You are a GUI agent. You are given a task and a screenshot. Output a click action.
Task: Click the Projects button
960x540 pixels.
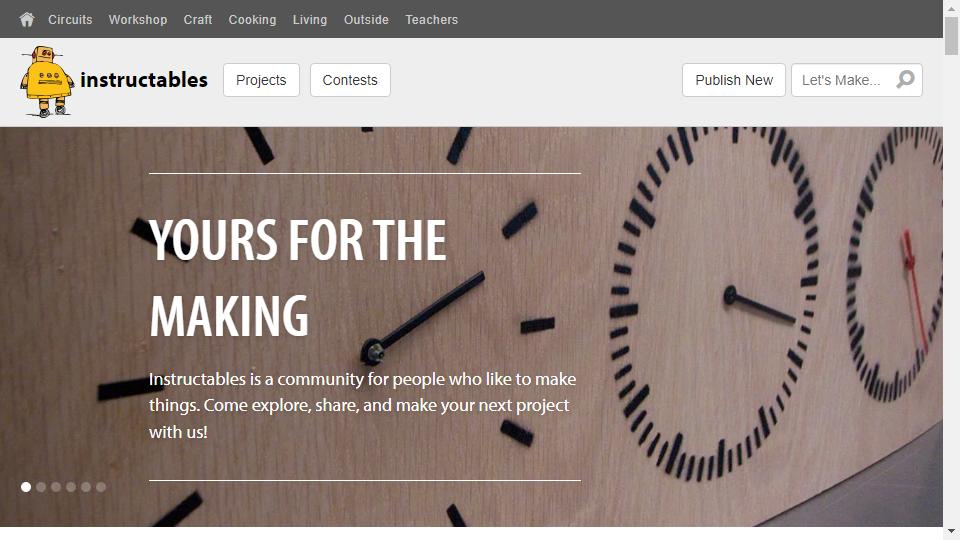tap(261, 80)
